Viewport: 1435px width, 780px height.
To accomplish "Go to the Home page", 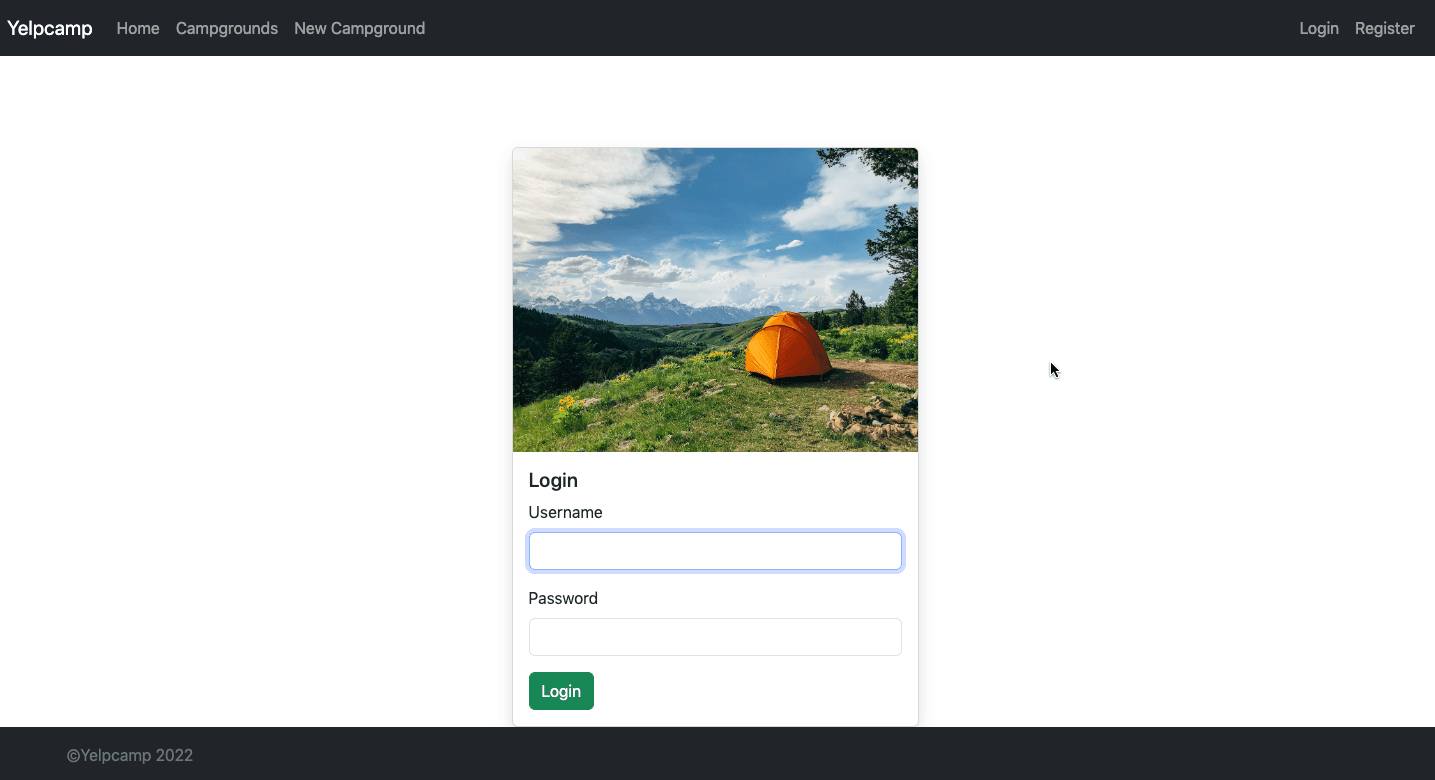I will point(138,28).
